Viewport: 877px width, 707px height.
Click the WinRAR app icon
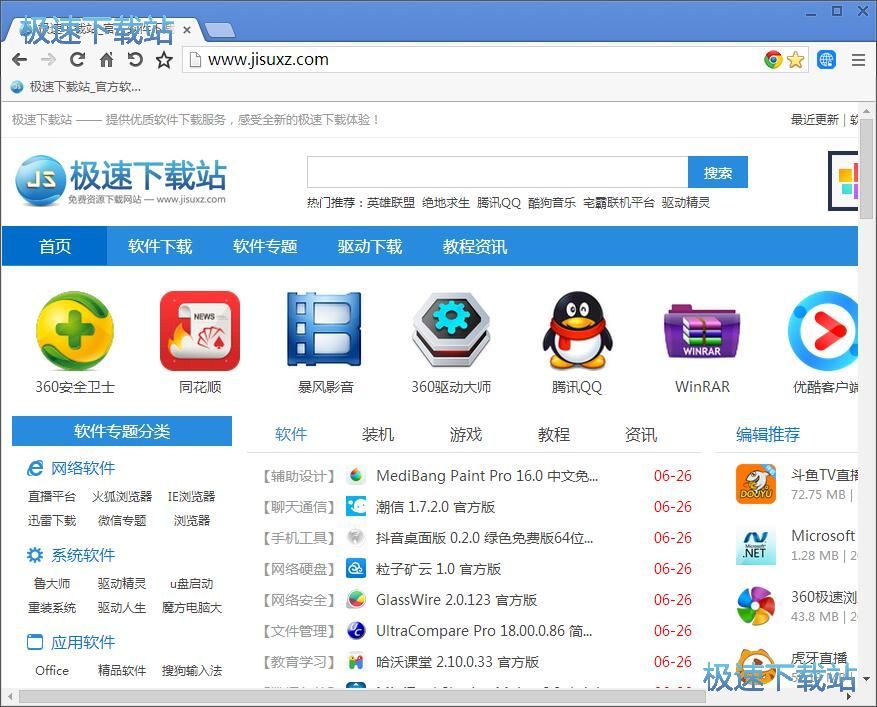click(x=702, y=331)
